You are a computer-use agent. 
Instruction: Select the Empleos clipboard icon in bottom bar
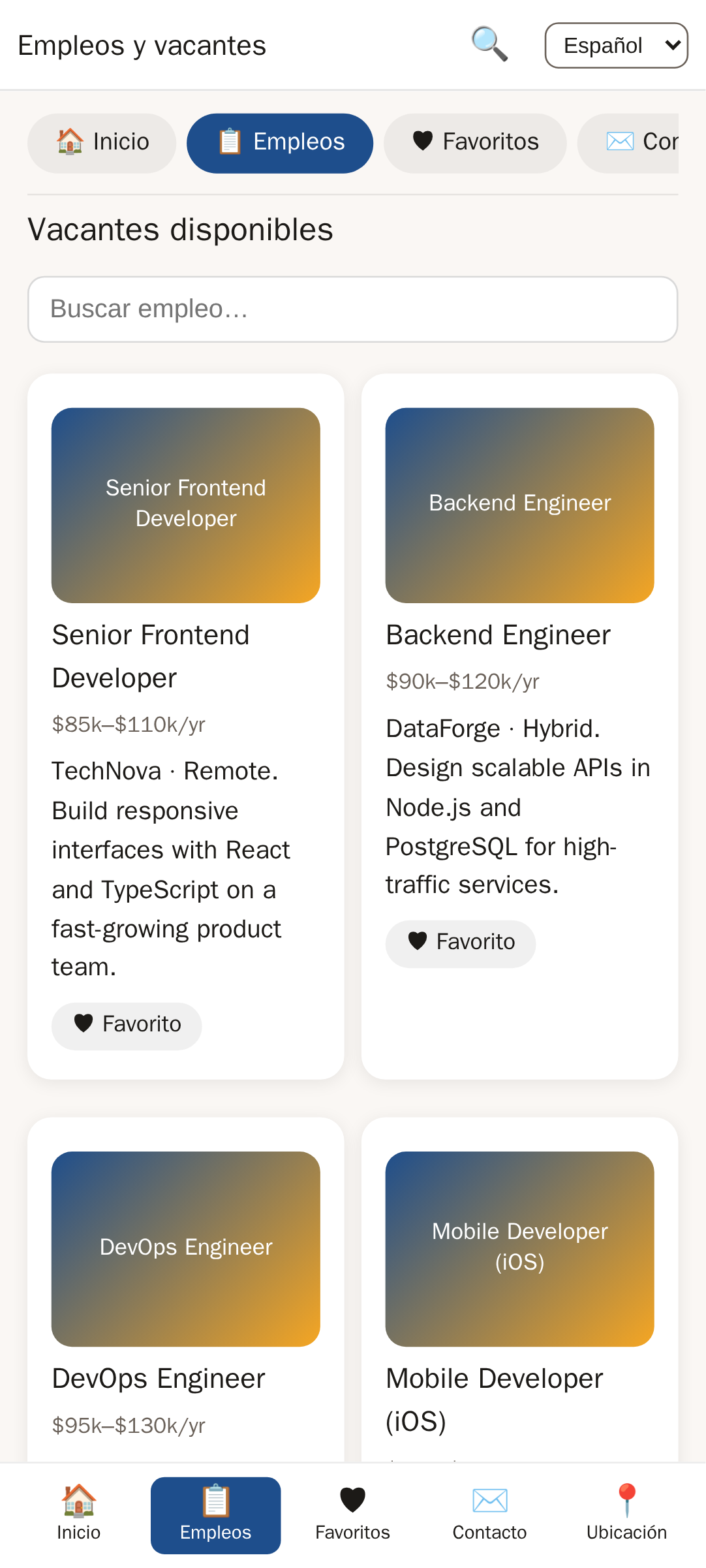point(215,1500)
